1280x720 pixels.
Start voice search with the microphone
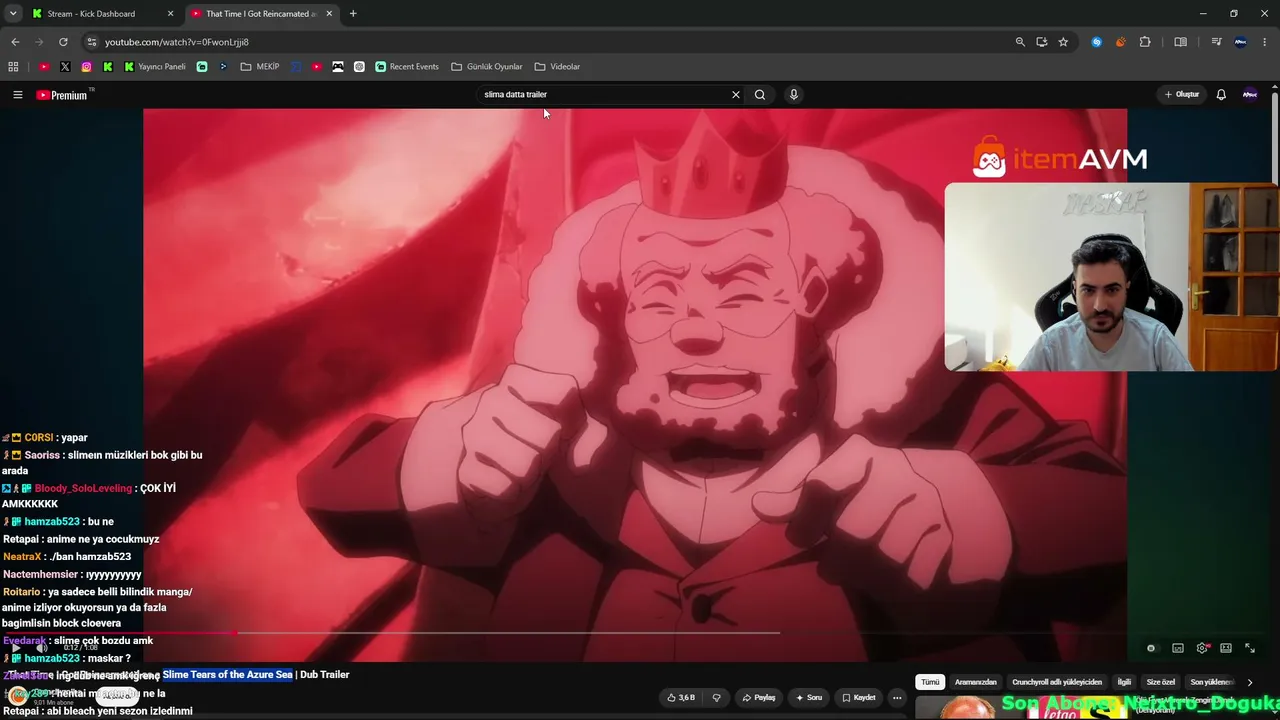point(794,95)
